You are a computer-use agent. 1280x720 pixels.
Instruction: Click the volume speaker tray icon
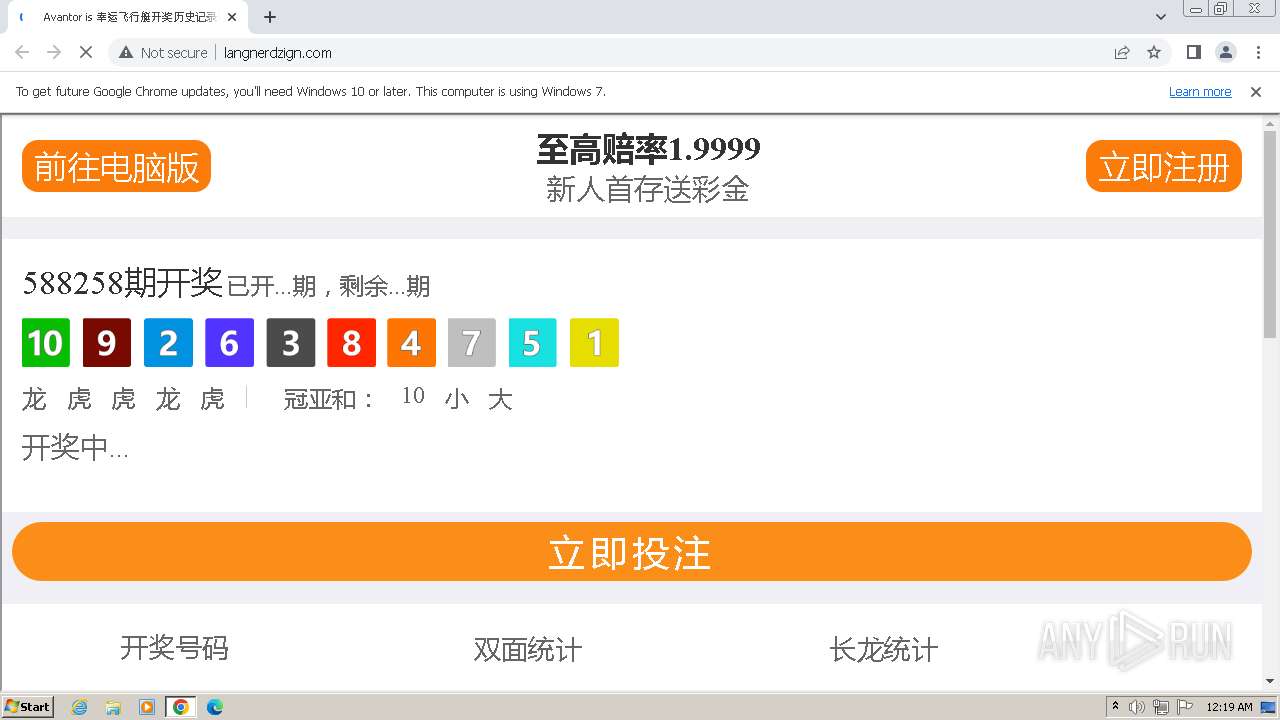pyautogui.click(x=1137, y=707)
